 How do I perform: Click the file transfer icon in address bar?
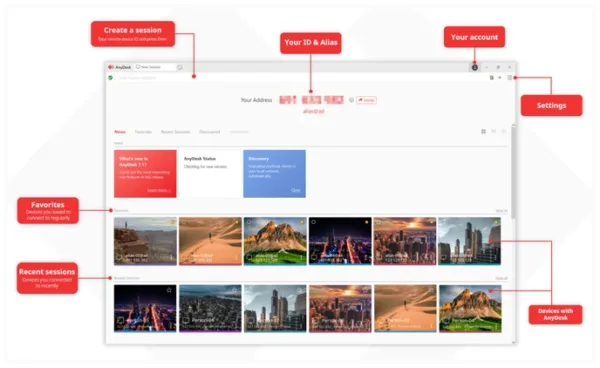pos(492,78)
